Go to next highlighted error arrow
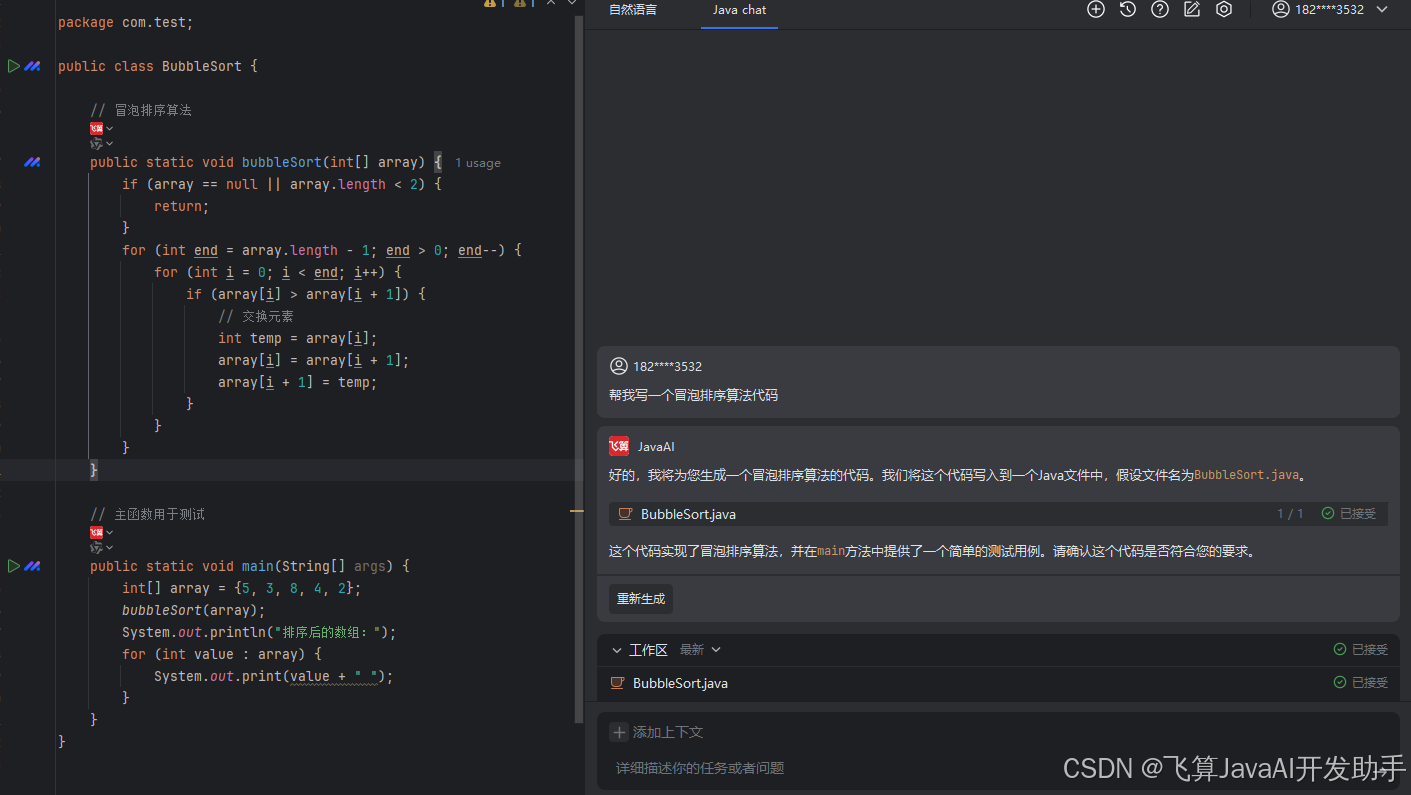The image size is (1411, 795). point(572,3)
